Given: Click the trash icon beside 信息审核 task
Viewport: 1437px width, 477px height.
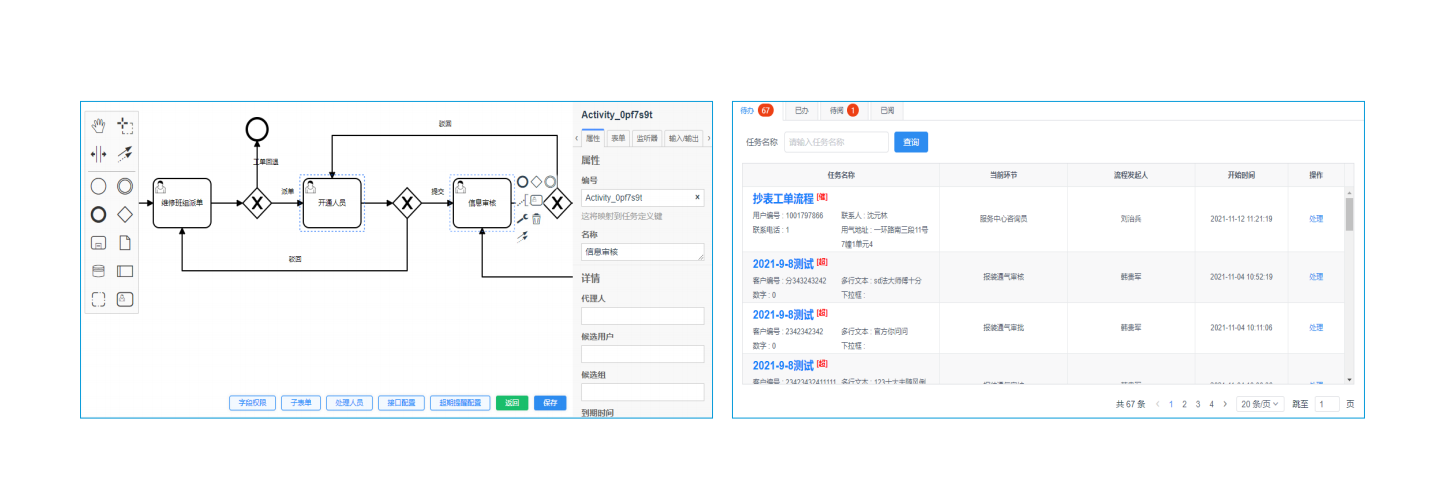Looking at the screenshot, I should point(537,219).
